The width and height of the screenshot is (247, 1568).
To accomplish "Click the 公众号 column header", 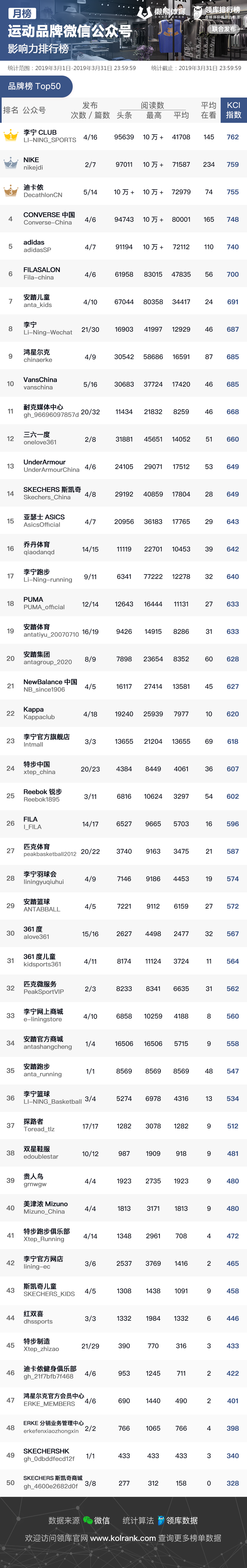I will coord(34,110).
